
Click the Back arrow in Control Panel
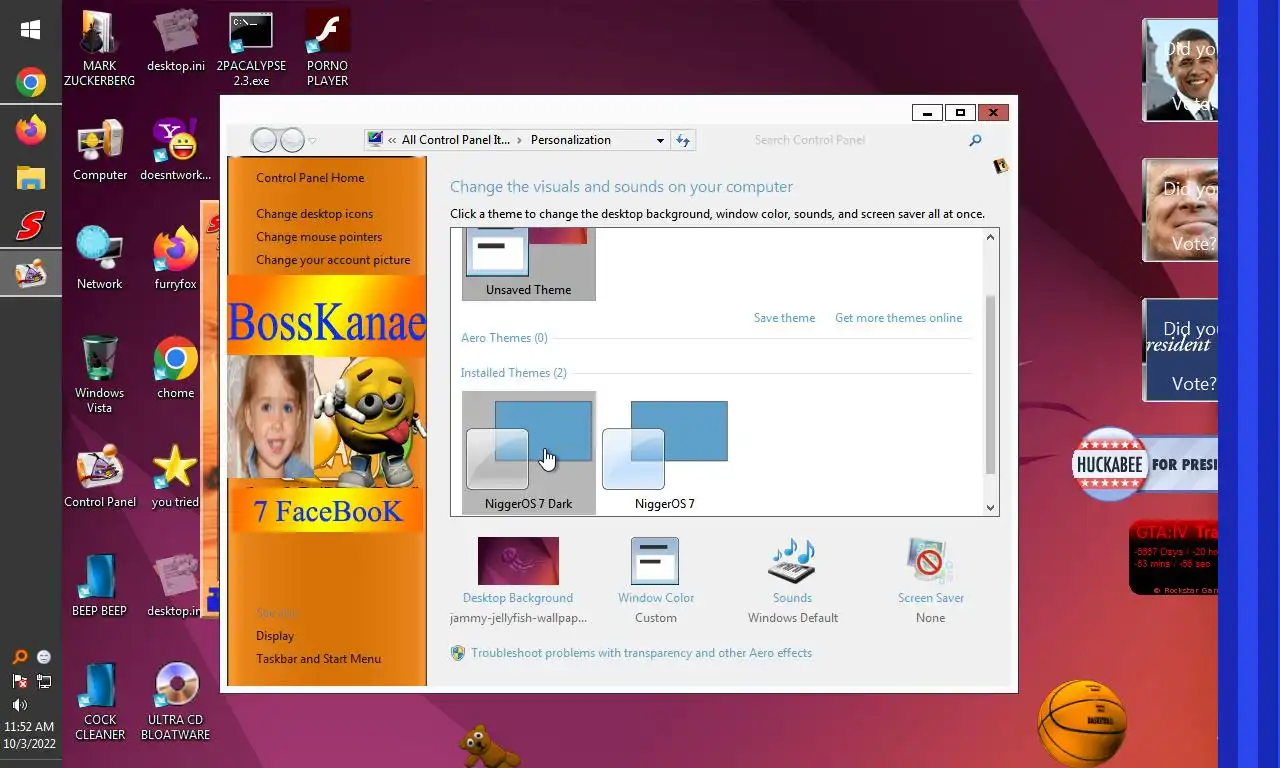click(x=264, y=140)
